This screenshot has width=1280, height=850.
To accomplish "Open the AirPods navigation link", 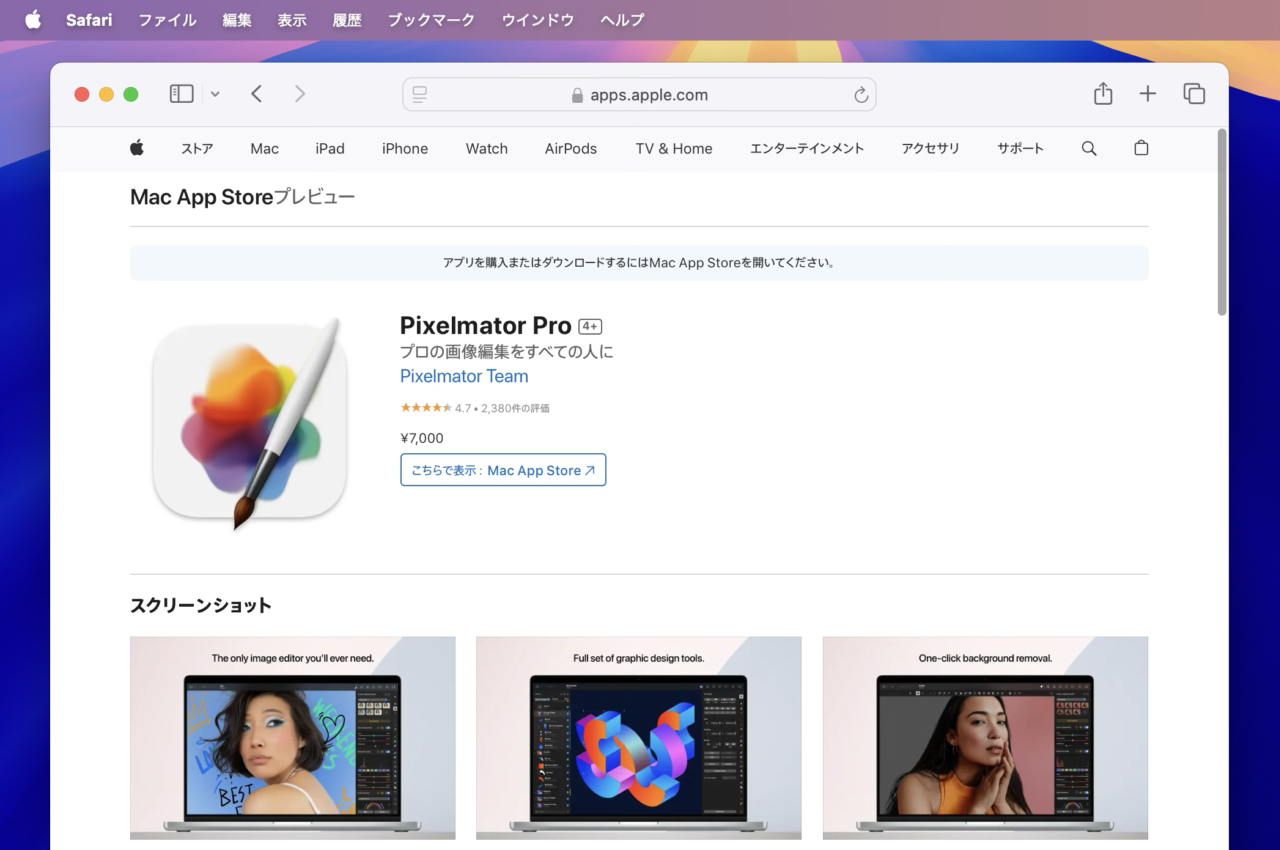I will coord(571,148).
